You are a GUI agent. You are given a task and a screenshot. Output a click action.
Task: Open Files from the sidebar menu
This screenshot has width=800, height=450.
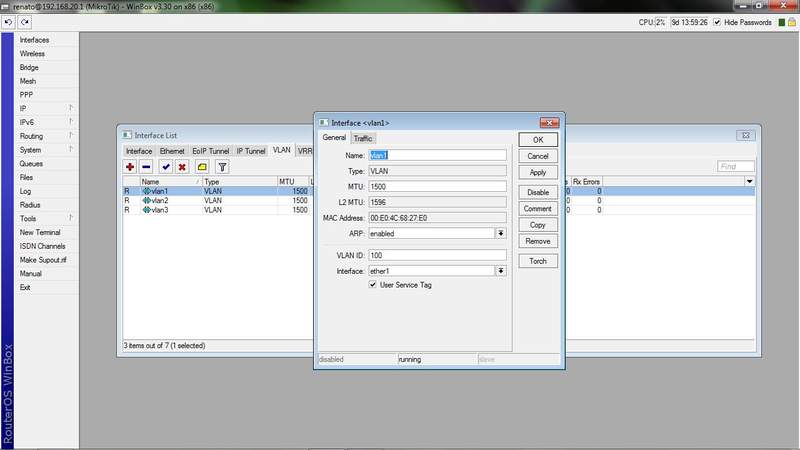coord(26,178)
